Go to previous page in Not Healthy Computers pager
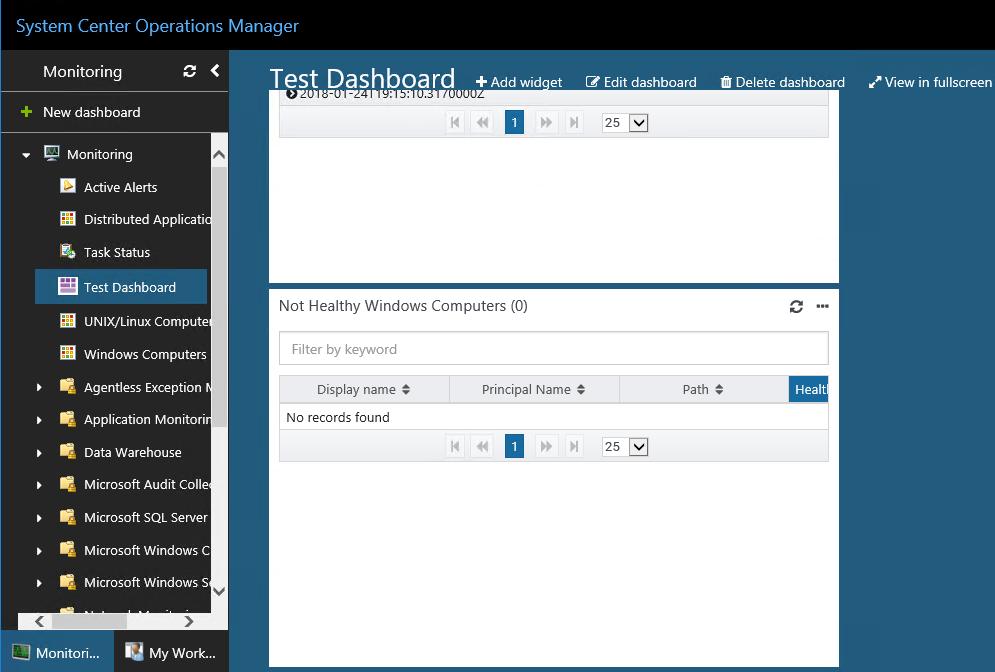 click(483, 446)
